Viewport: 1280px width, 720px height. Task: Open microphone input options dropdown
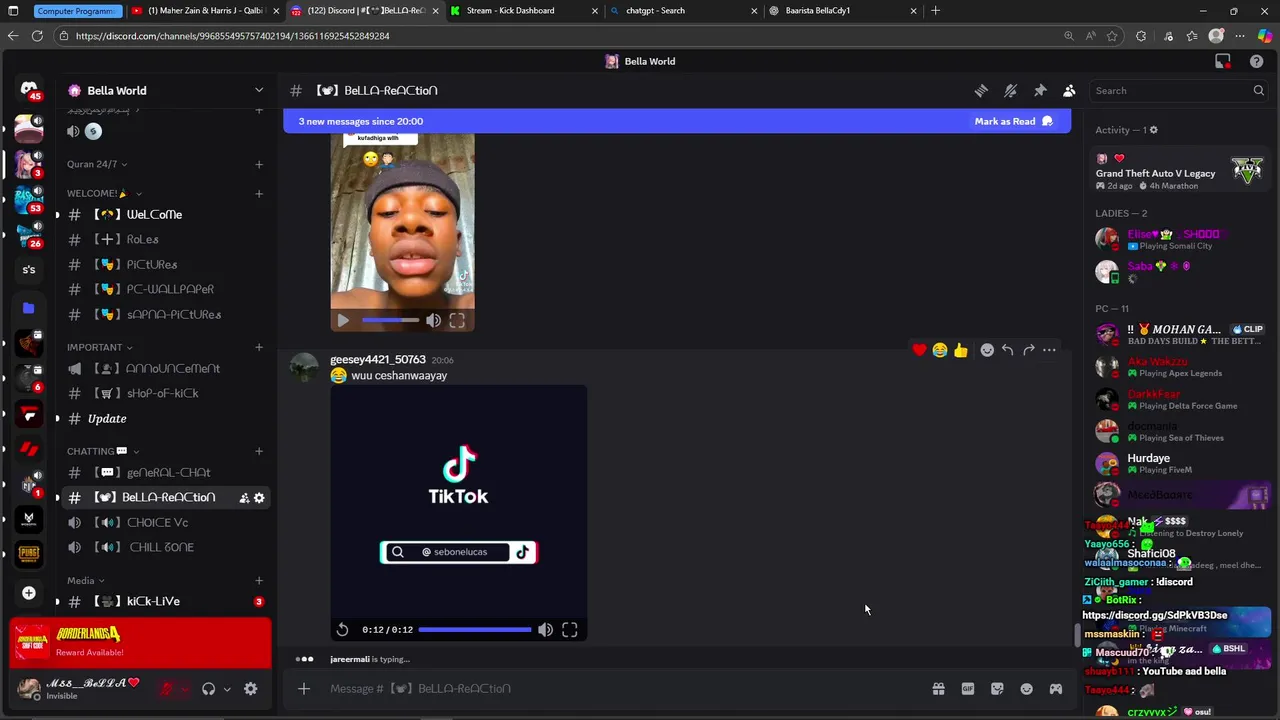(186, 689)
